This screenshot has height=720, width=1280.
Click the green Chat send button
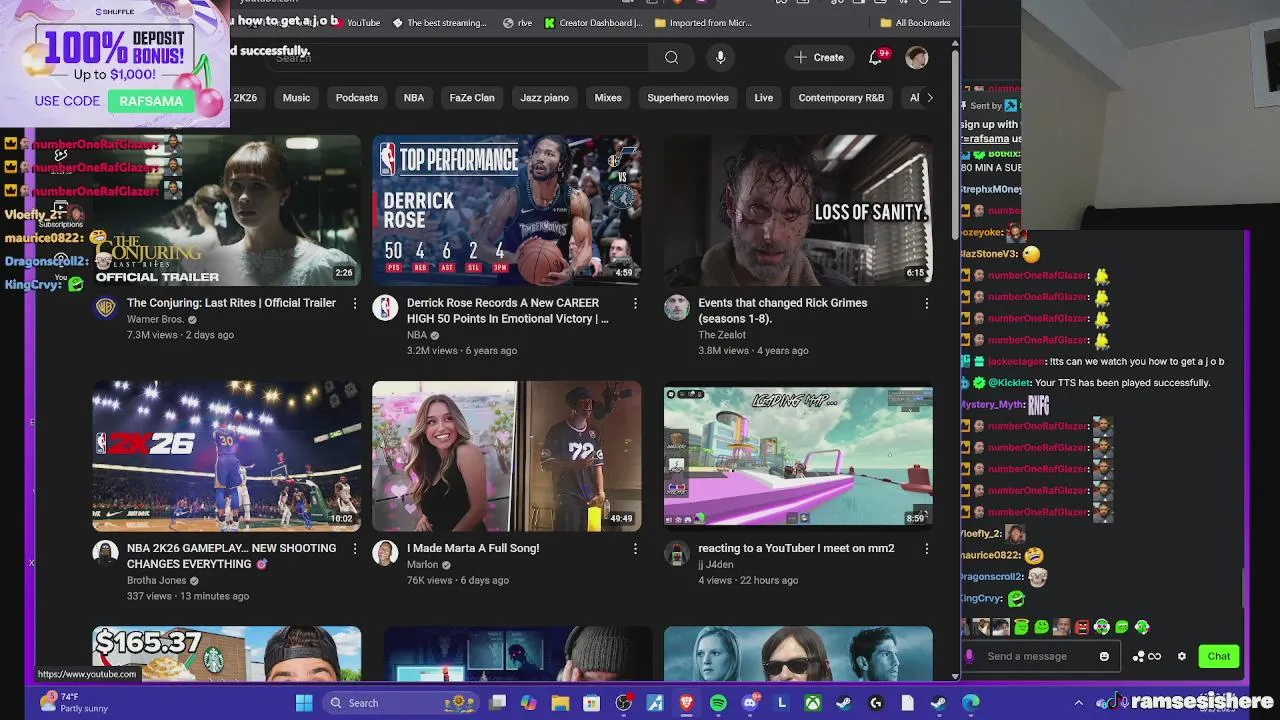click(1218, 657)
